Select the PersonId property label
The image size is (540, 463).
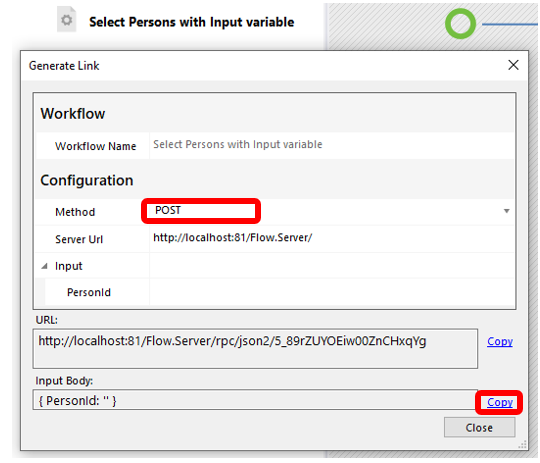(x=89, y=292)
